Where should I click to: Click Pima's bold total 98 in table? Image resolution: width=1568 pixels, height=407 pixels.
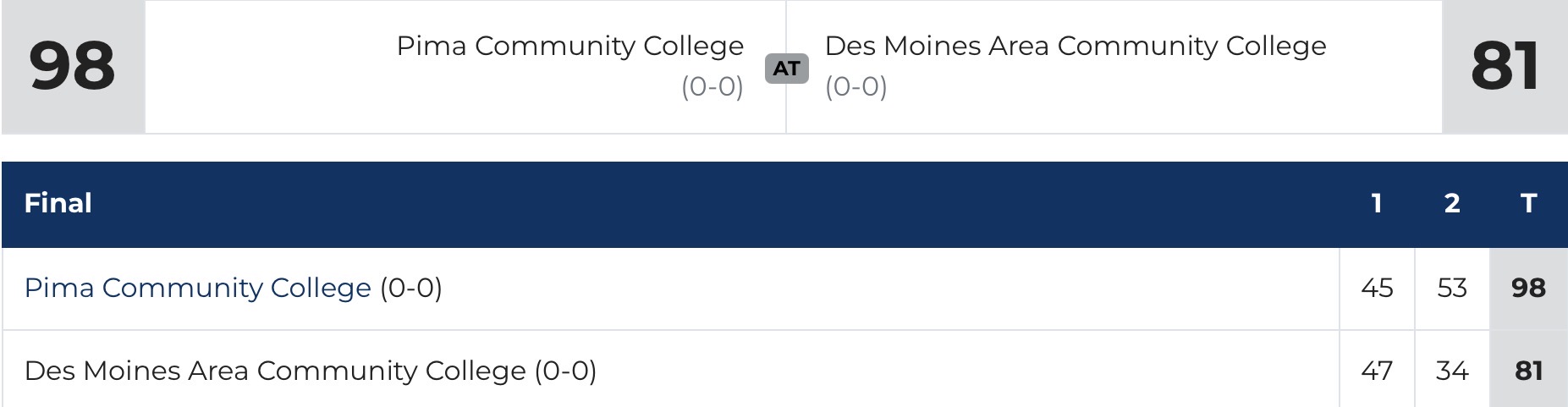[1528, 289]
